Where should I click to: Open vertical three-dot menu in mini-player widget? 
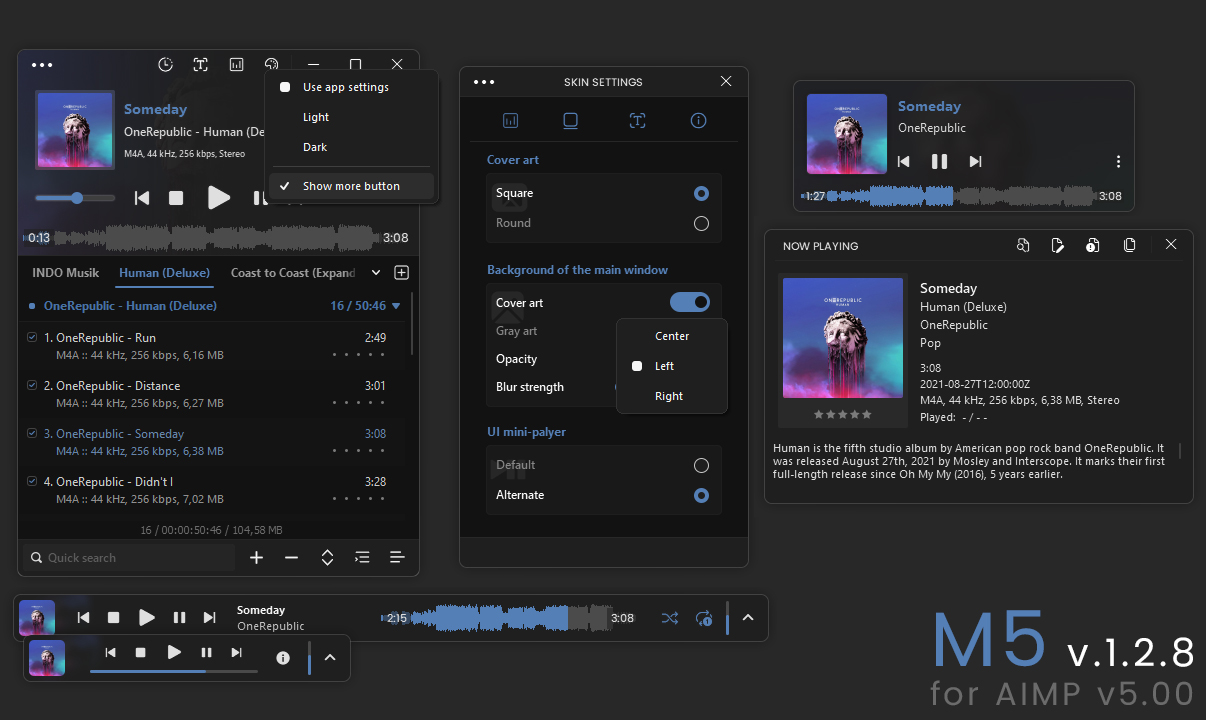coord(1118,161)
